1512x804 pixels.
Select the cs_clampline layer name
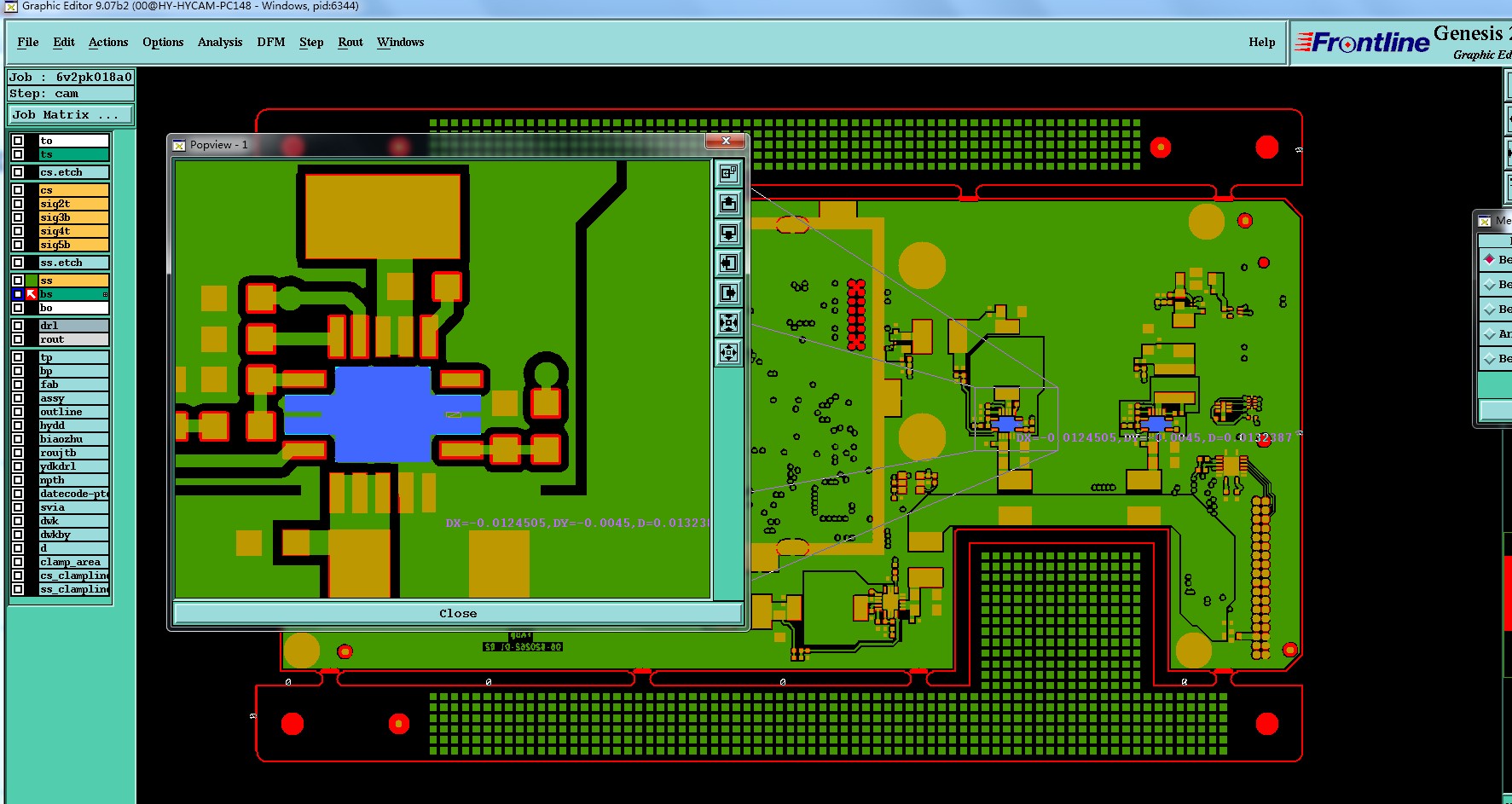[x=74, y=576]
